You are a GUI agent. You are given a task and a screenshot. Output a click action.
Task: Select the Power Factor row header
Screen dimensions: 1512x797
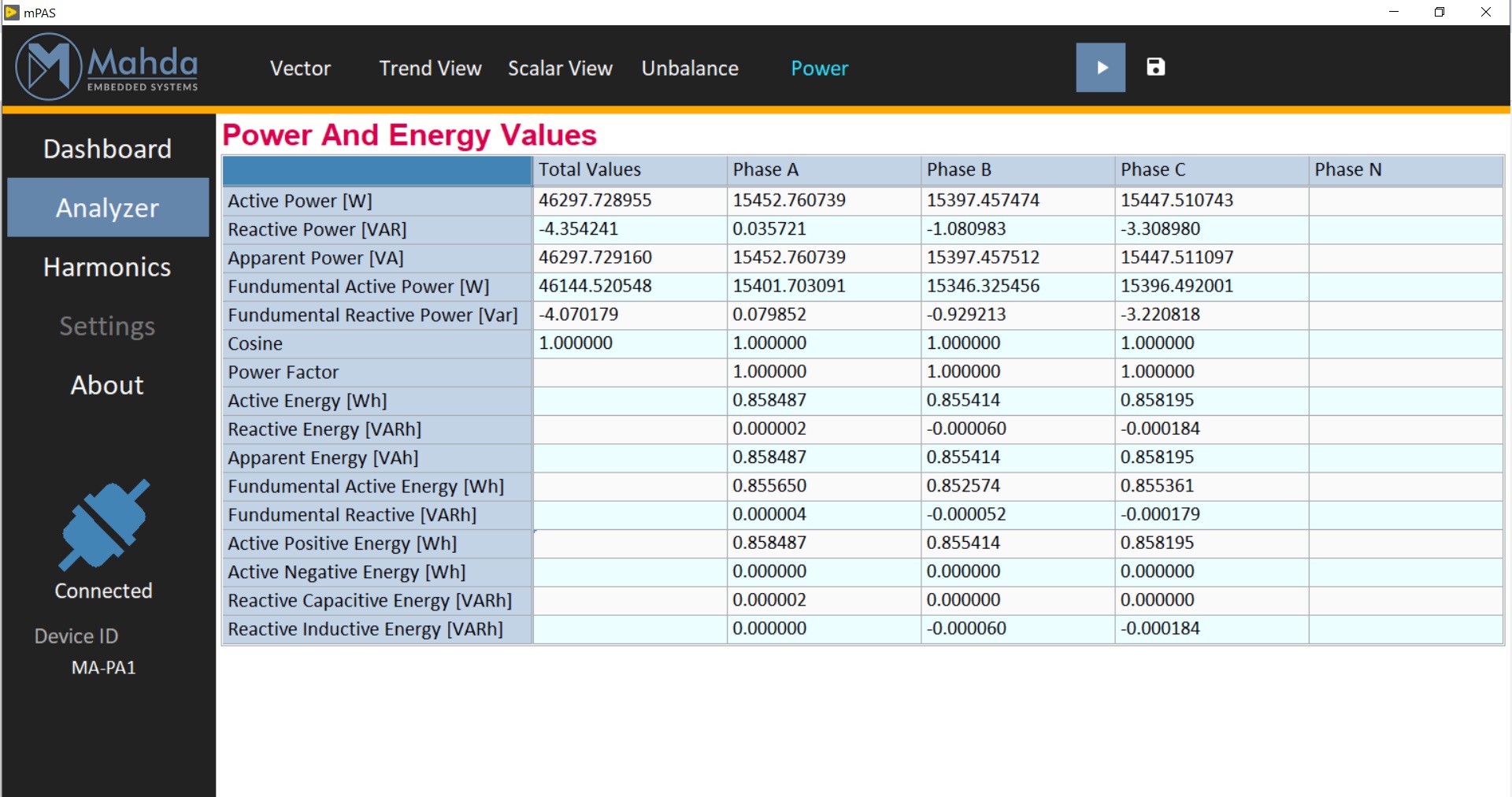(377, 372)
